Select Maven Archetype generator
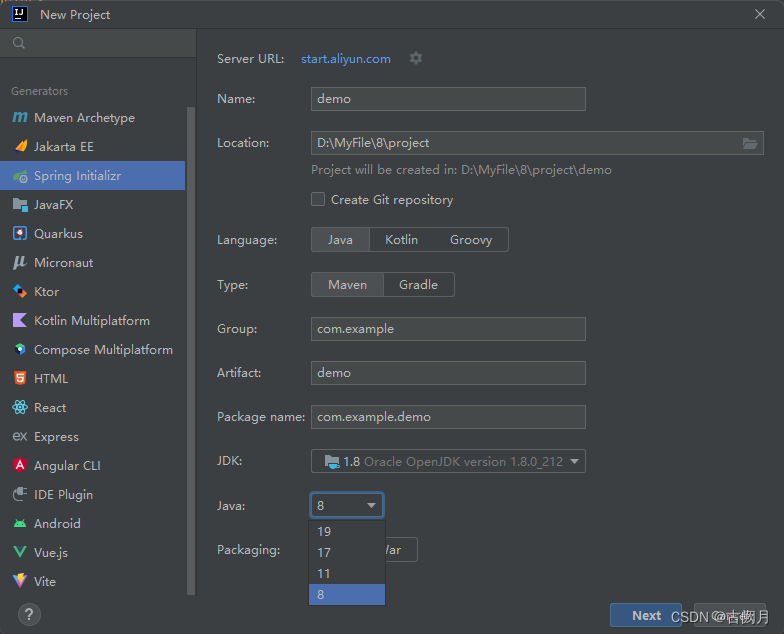 point(92,118)
